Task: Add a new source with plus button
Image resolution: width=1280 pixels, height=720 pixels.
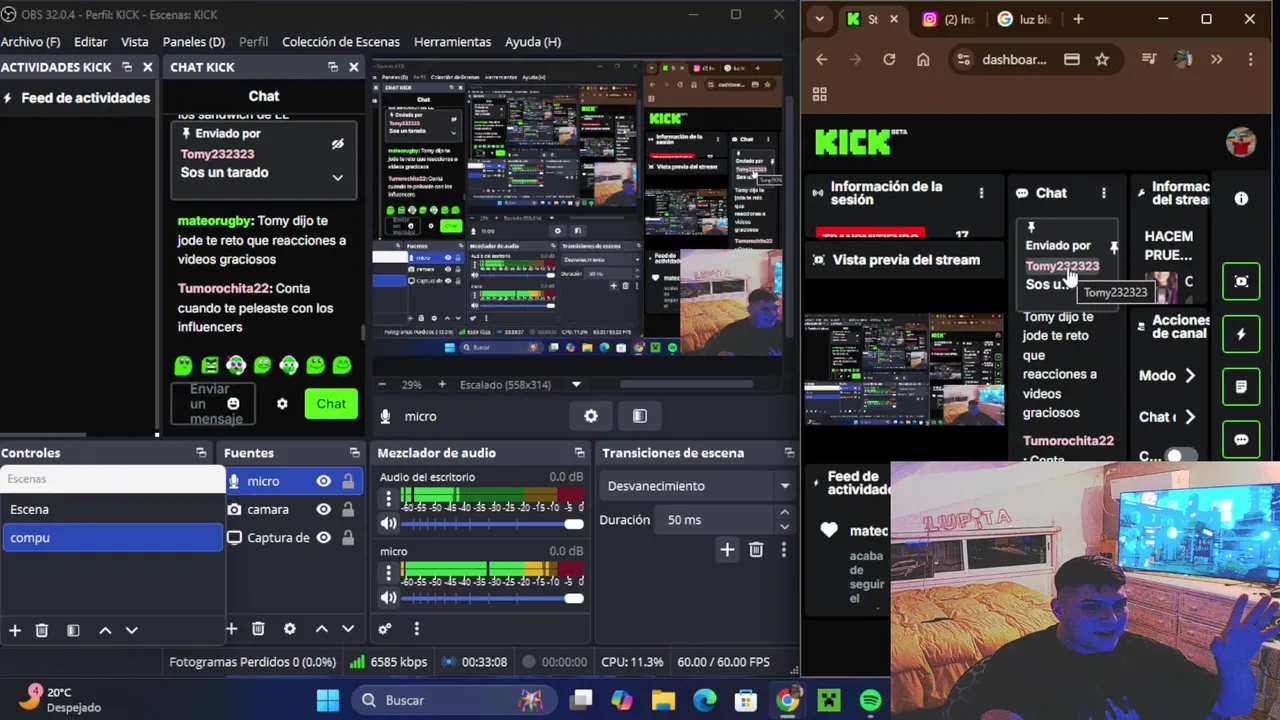Action: pyautogui.click(x=232, y=629)
